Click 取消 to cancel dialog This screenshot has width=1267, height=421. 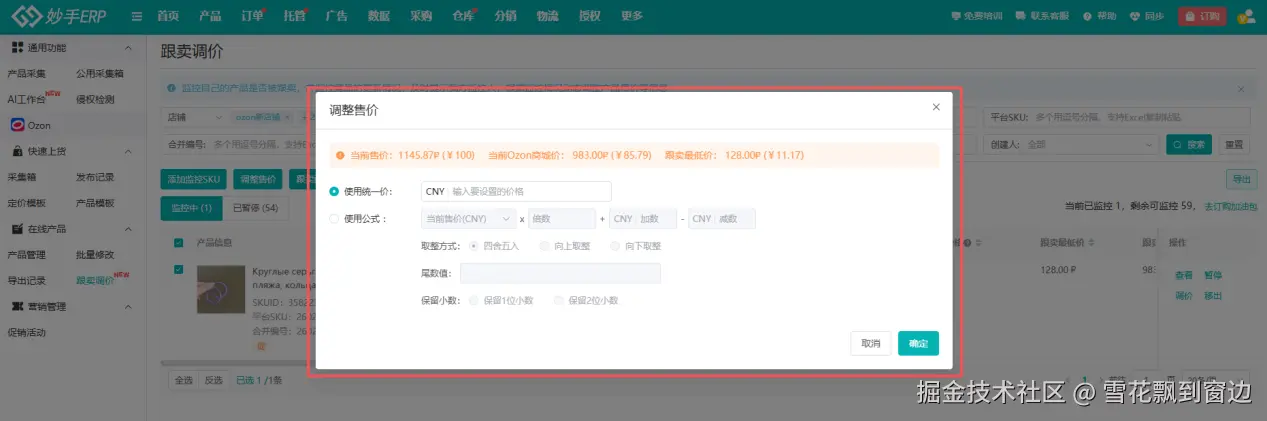tap(871, 343)
